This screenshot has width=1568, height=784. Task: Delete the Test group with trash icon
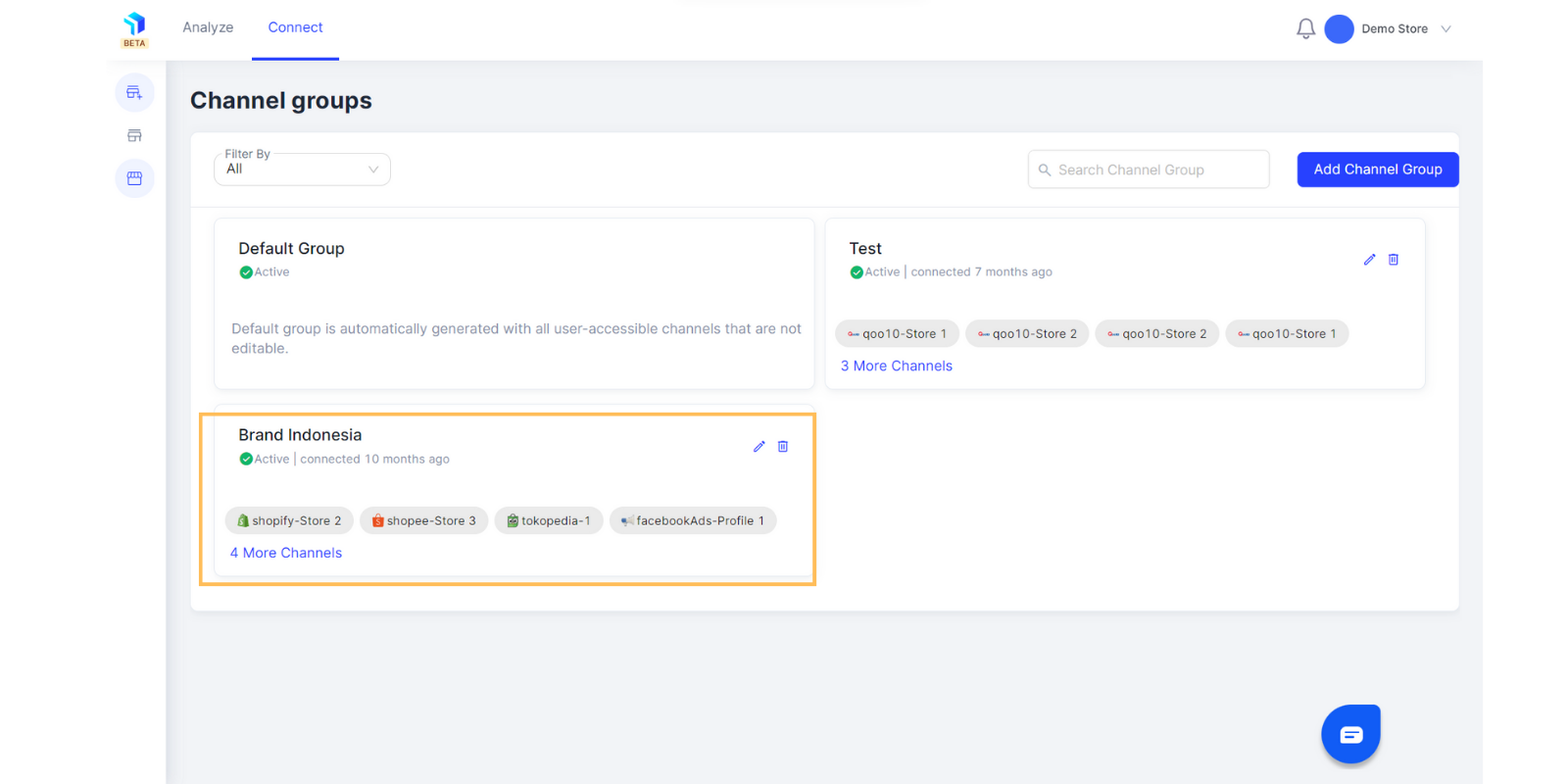pos(1394,260)
